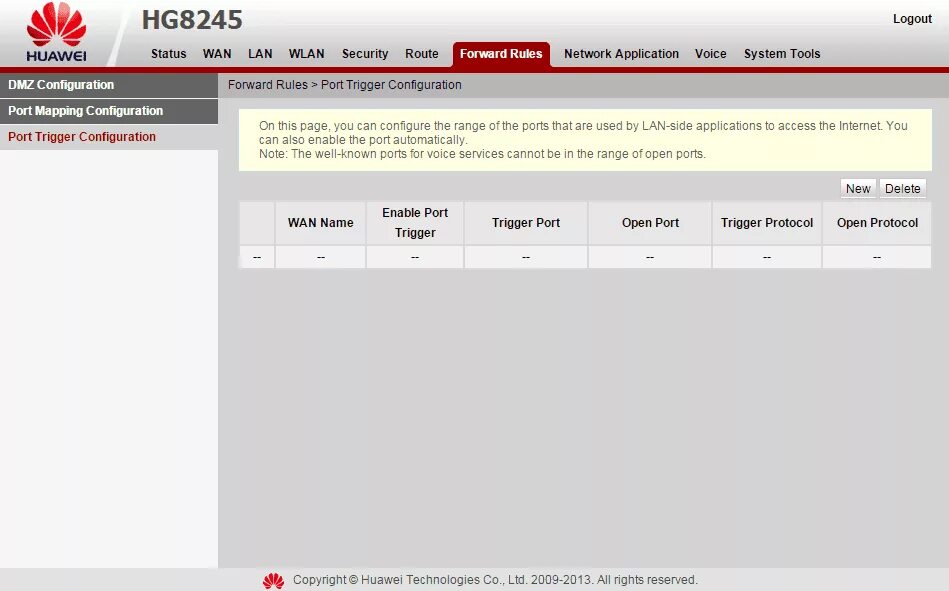Screen dimensions: 949x591
Task: Select the Route tab
Action: pyautogui.click(x=422, y=54)
